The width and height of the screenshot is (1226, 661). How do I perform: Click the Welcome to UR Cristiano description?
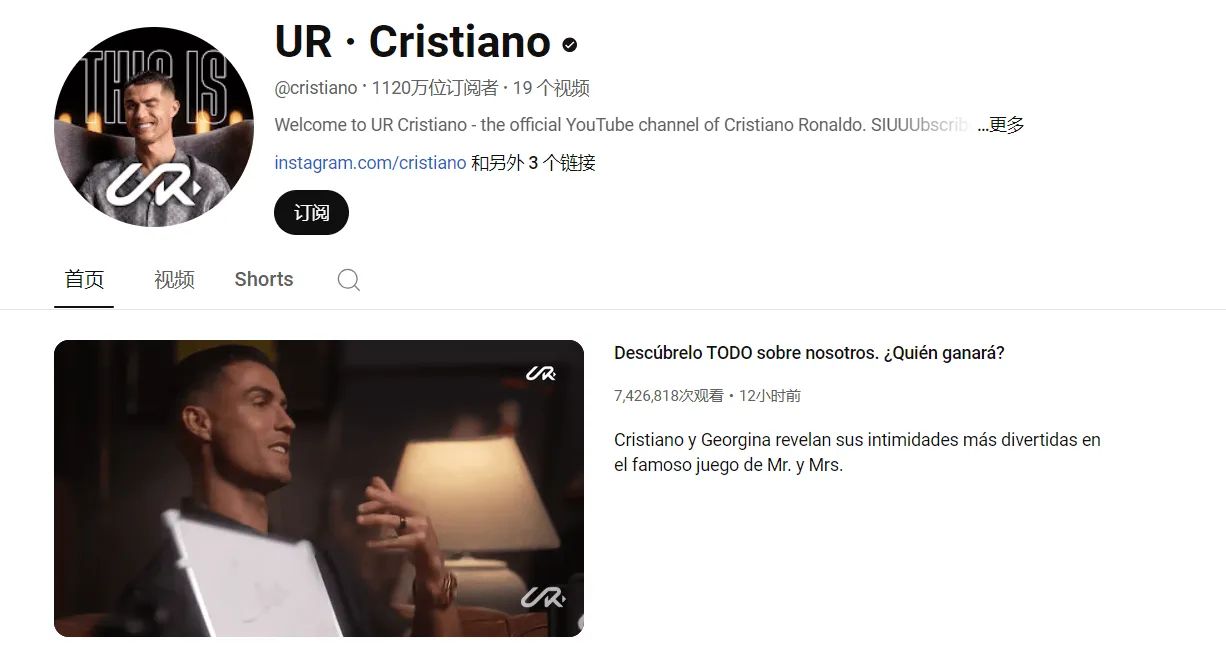tap(621, 125)
